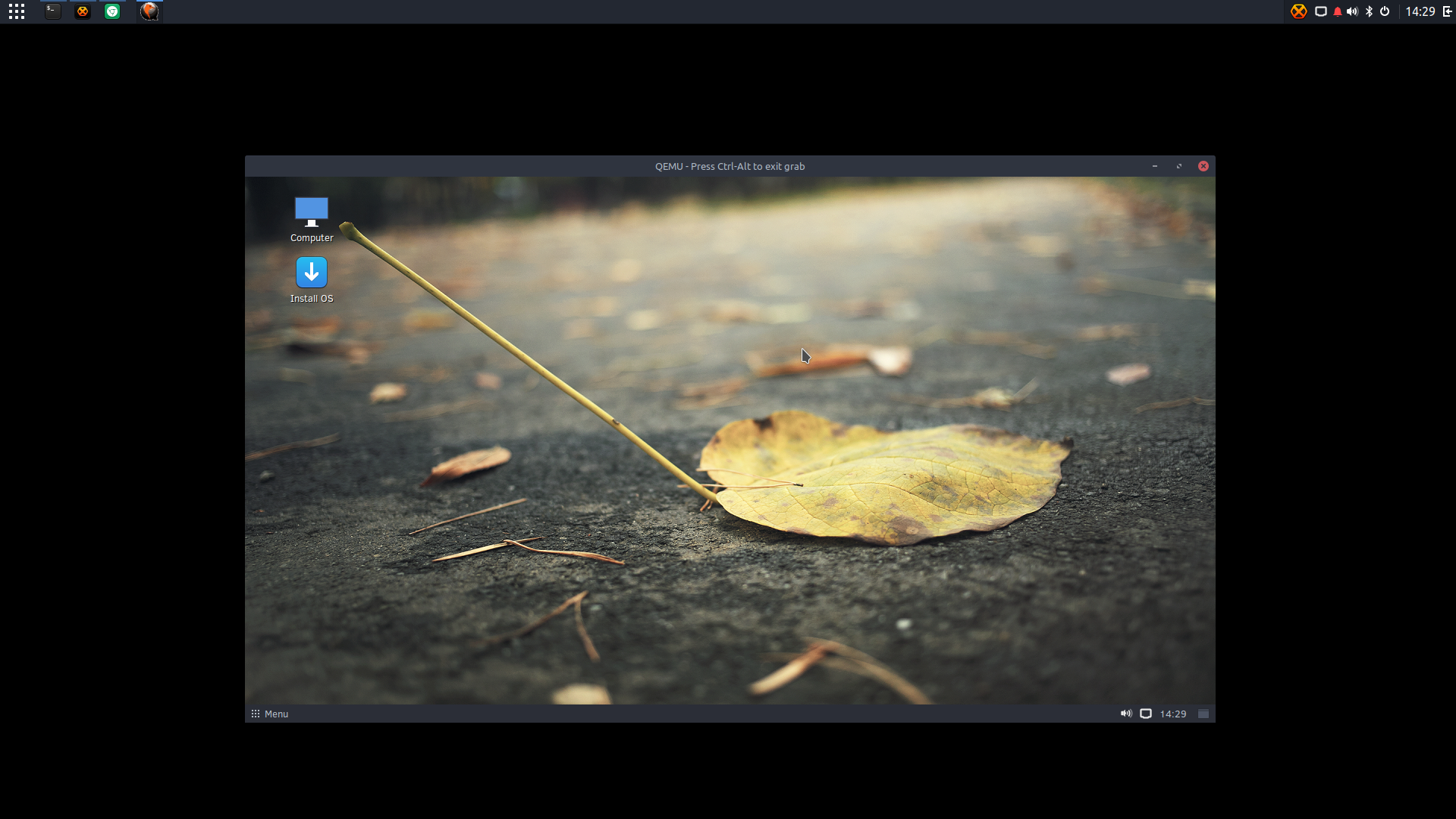Click the QEMU window title bar text
1456x819 pixels.
click(730, 166)
